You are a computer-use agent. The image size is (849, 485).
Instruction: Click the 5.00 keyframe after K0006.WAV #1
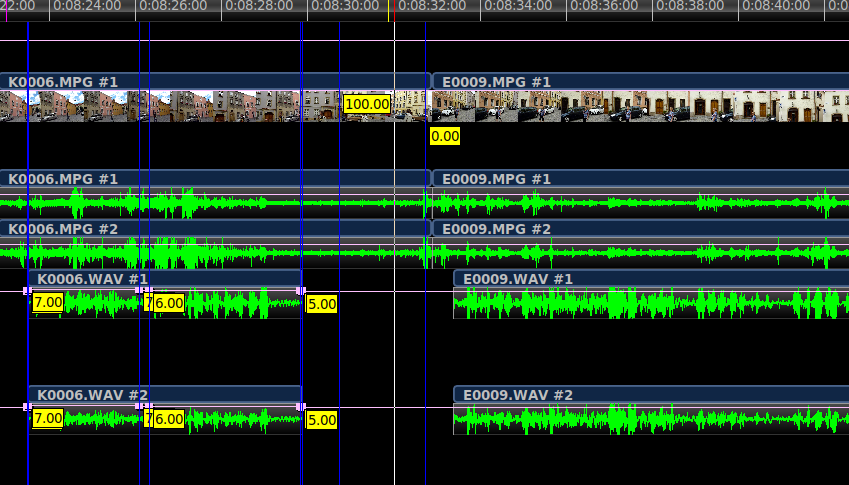click(321, 304)
